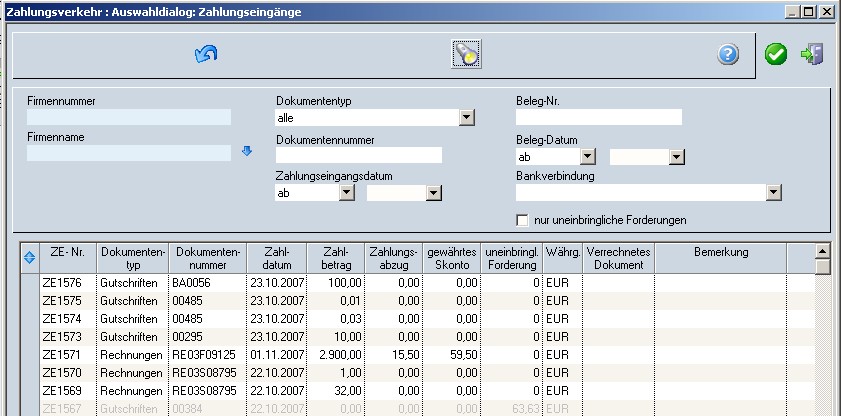Click into the Dokumentennummer field
Screen dimensions: 841x416
point(359,155)
